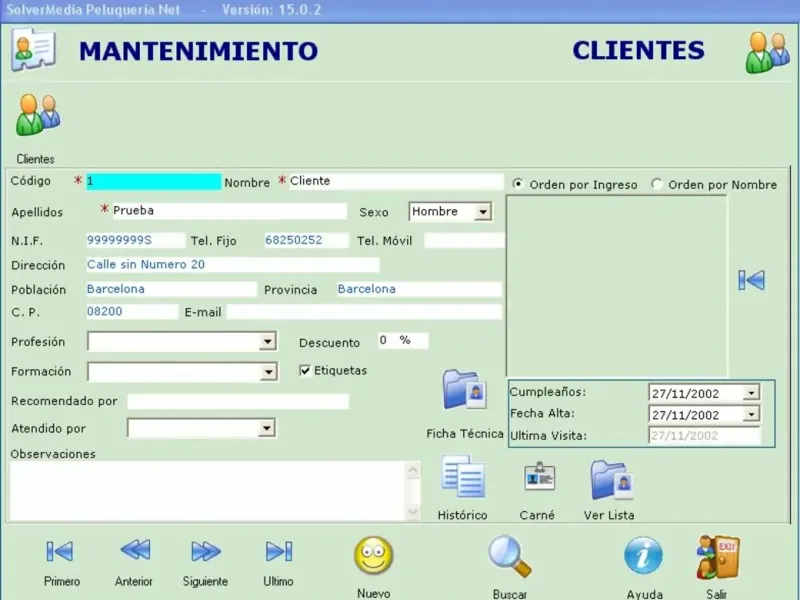This screenshot has width=800, height=600.
Task: Open Buscar magnifying glass search
Action: (509, 557)
